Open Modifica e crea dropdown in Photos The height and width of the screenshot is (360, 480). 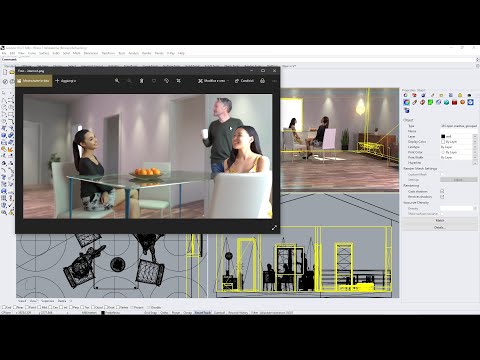point(213,81)
